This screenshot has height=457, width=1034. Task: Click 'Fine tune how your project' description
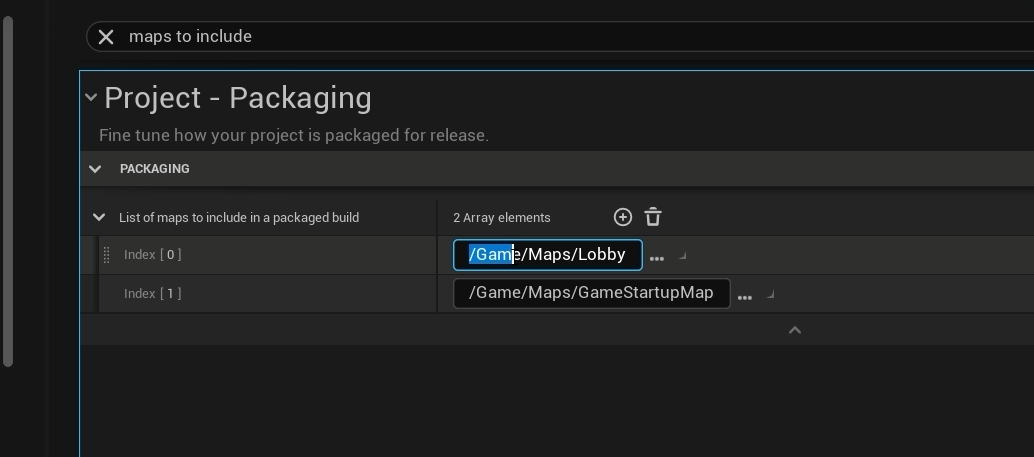click(x=293, y=135)
